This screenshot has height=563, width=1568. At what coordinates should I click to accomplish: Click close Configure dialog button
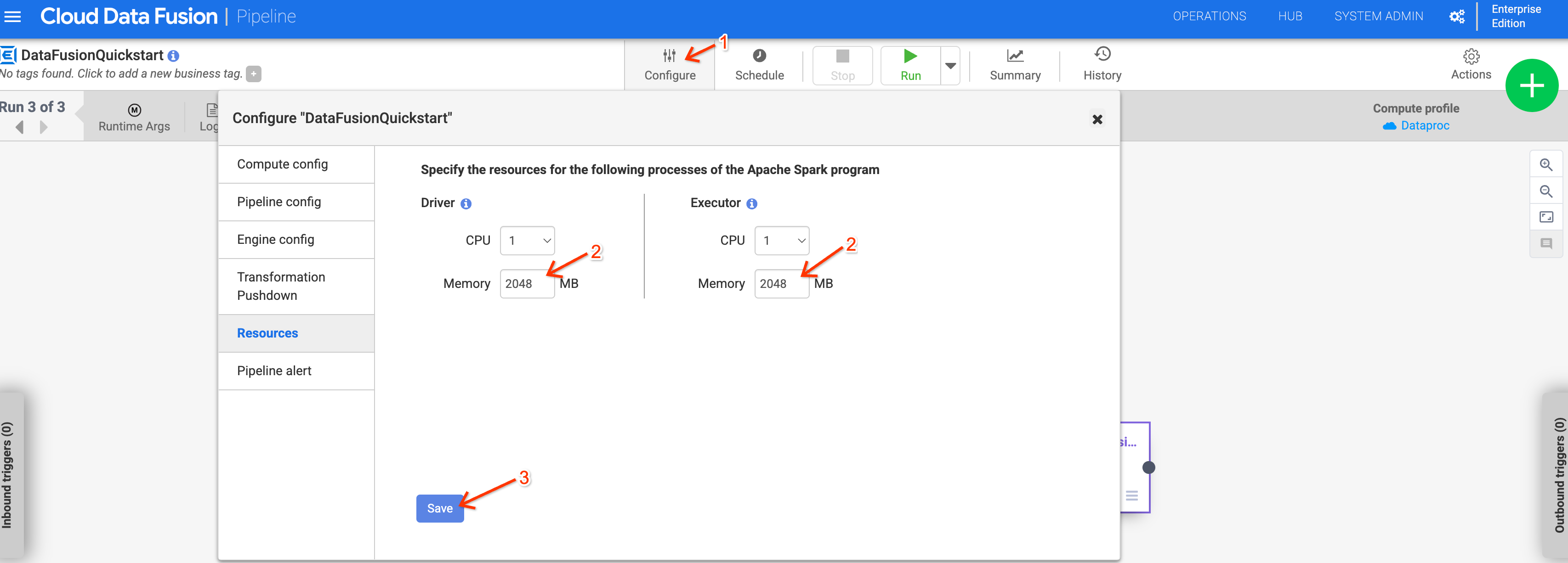click(1097, 118)
